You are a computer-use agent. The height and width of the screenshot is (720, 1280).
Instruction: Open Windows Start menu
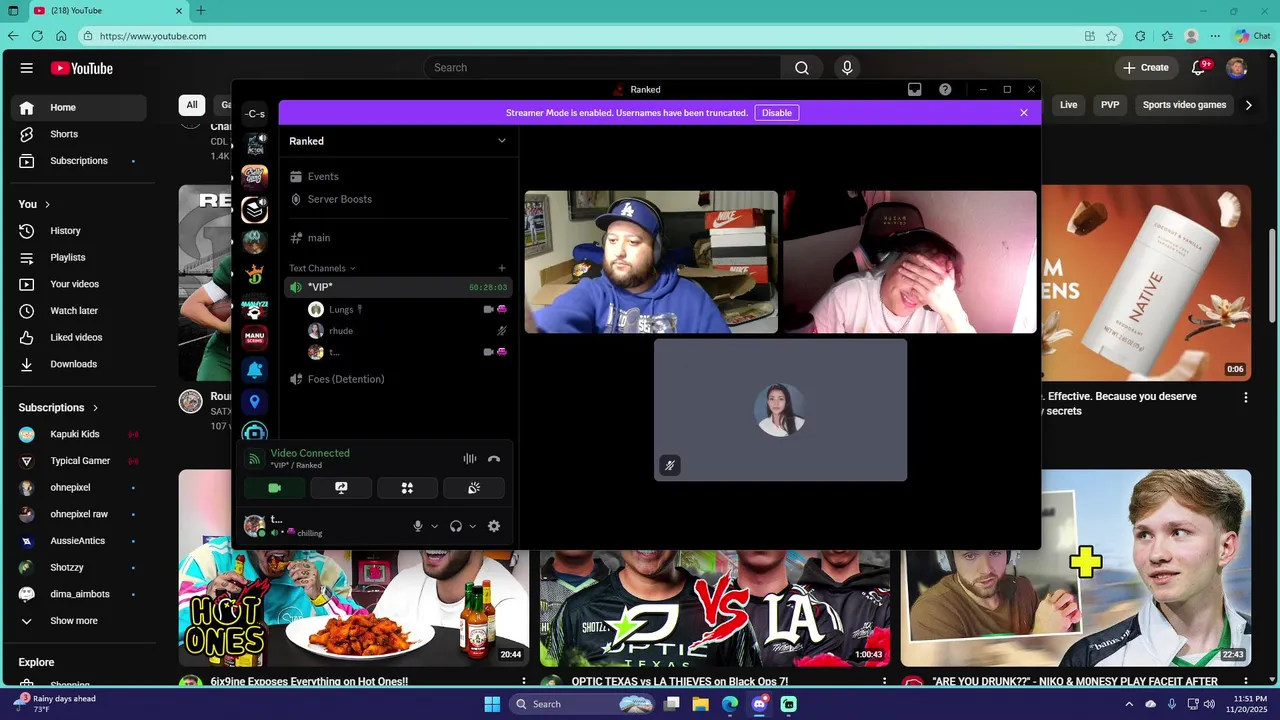coord(492,704)
